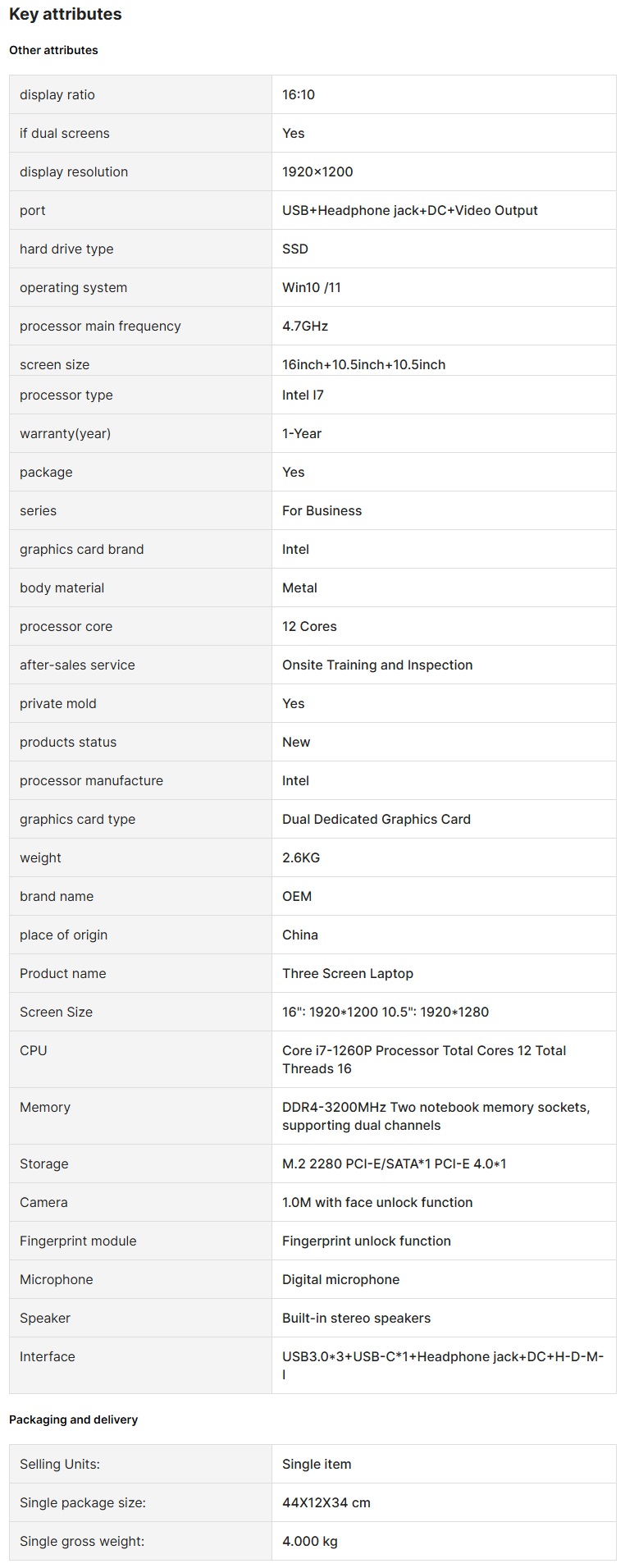Click the Intel I7 processor type value
The image size is (625, 1568).
[x=303, y=395]
